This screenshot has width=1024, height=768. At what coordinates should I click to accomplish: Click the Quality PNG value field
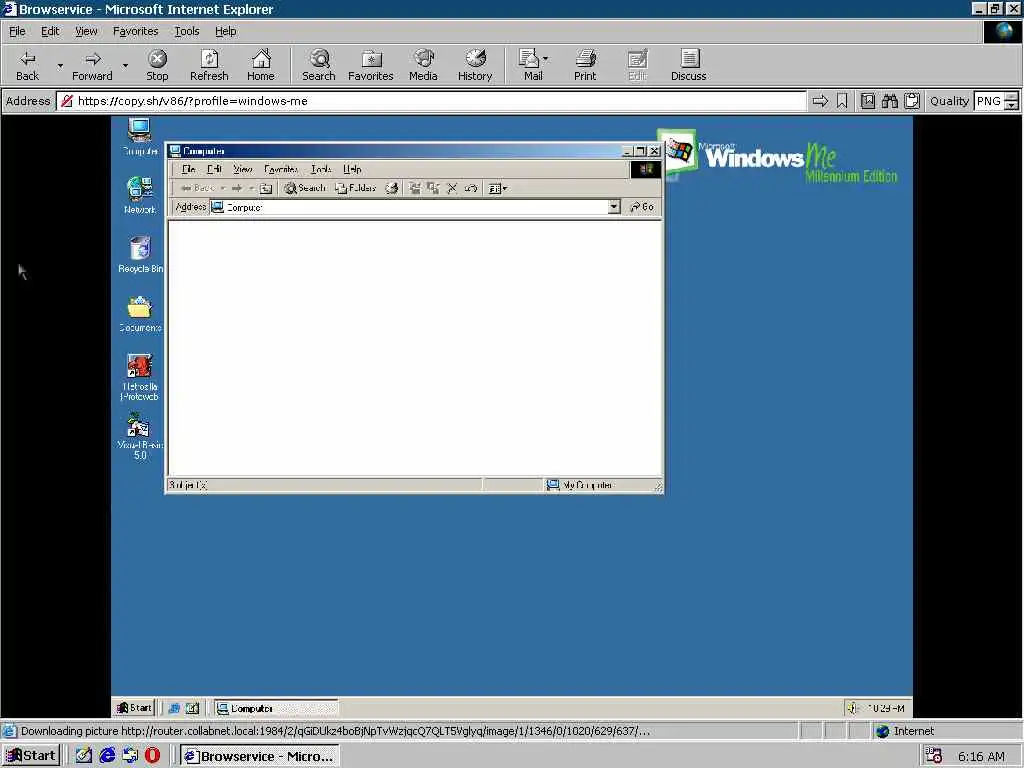coord(988,101)
